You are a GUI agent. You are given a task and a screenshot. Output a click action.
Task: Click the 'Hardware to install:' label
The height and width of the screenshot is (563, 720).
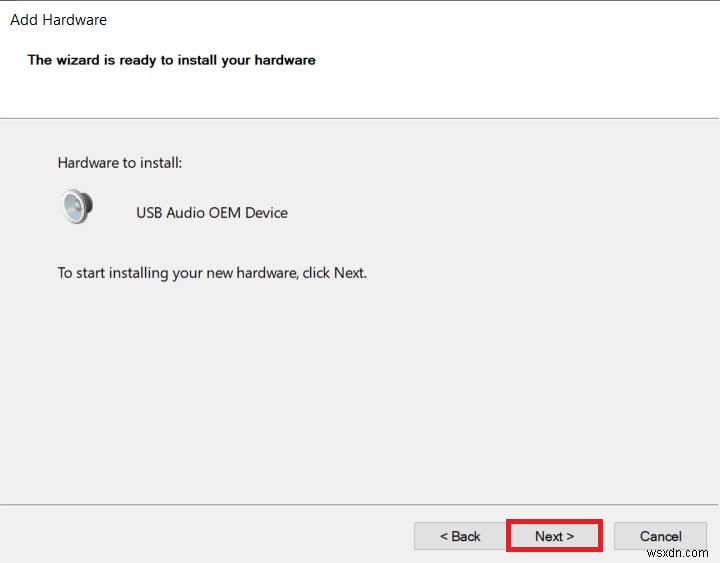(x=120, y=163)
